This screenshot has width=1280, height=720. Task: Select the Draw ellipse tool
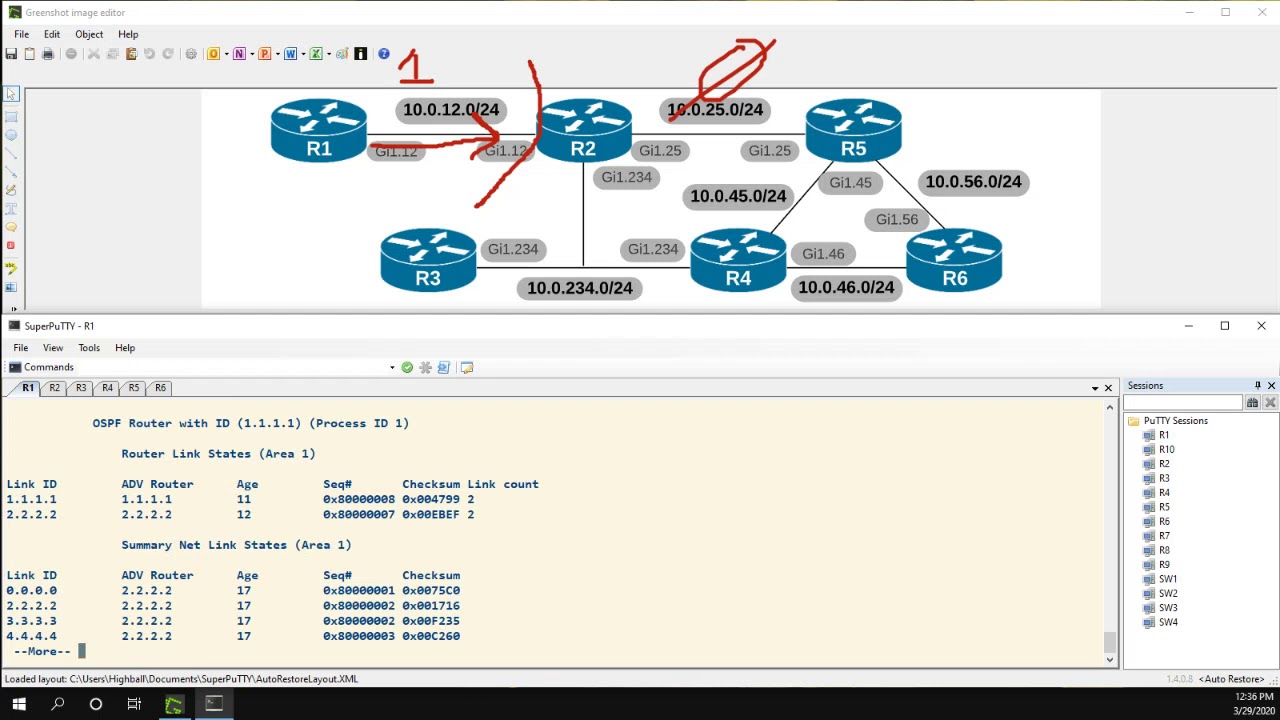click(11, 135)
